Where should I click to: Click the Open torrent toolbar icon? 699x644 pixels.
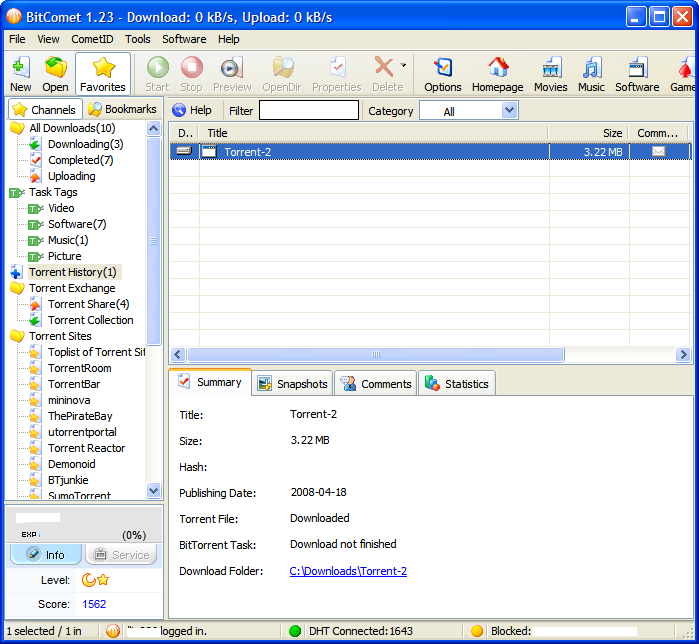[x=55, y=74]
